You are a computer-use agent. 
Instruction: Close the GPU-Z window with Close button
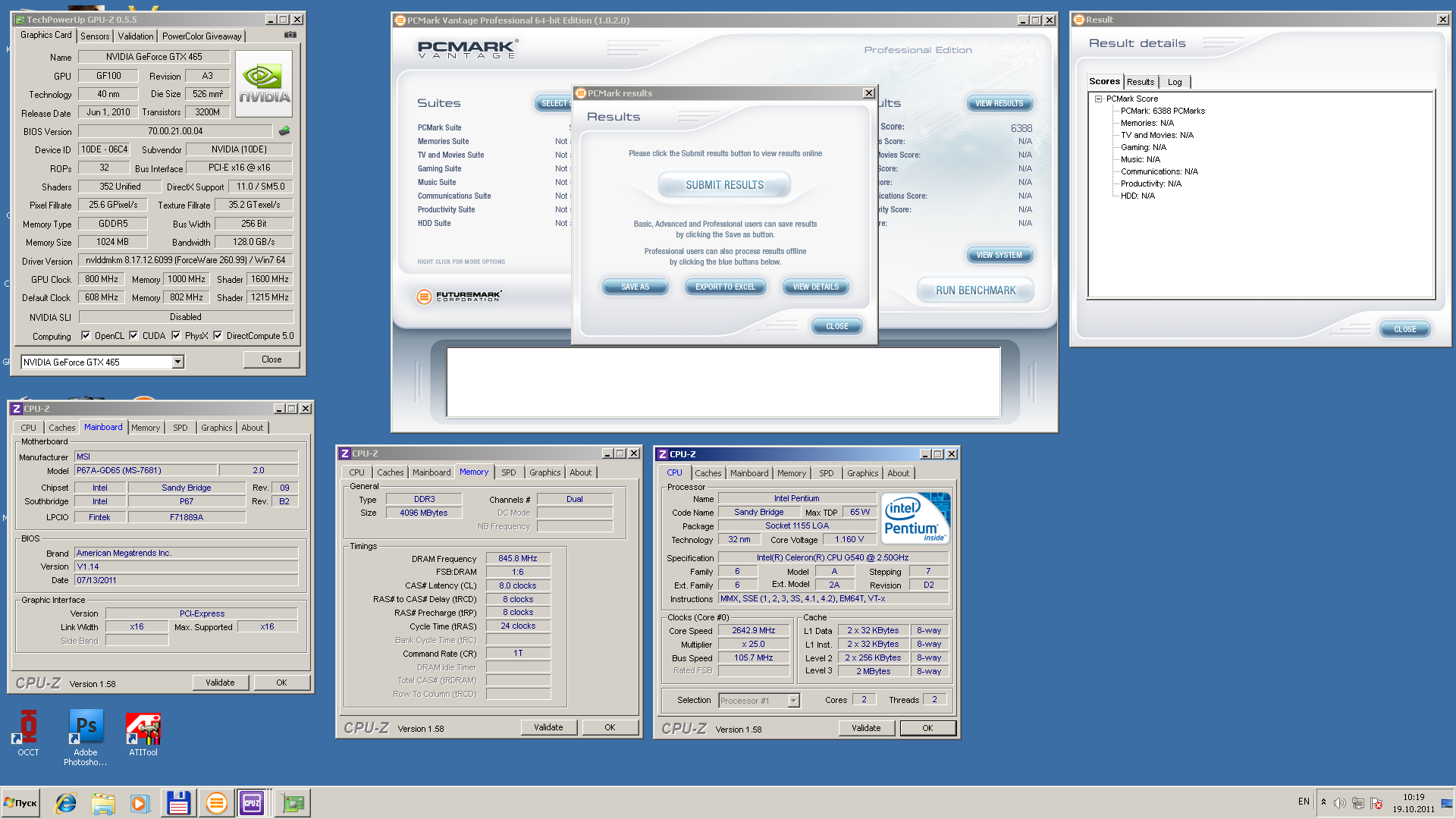click(x=271, y=359)
